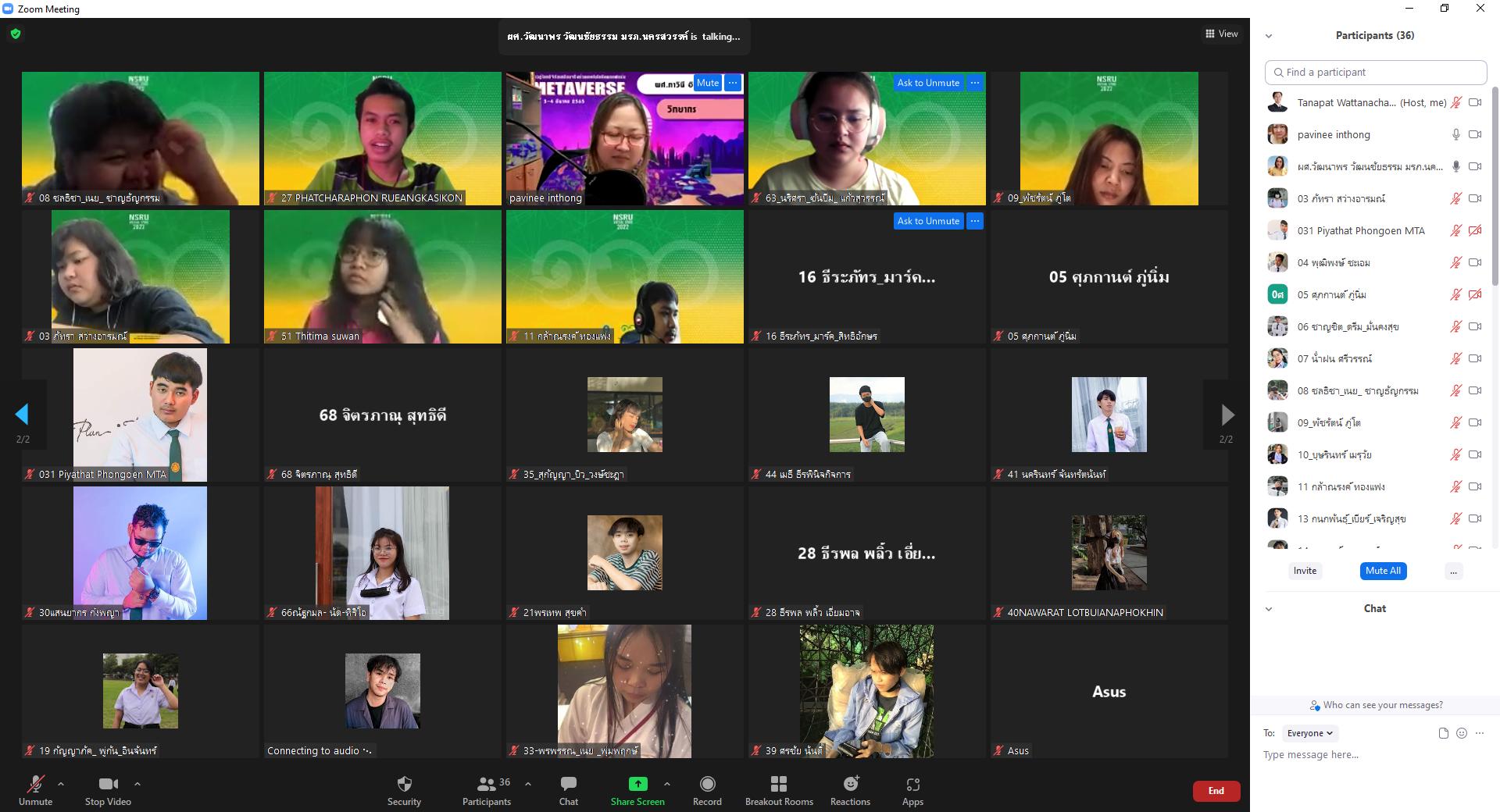
Task: Open Reactions smiley icon
Action: 851,783
